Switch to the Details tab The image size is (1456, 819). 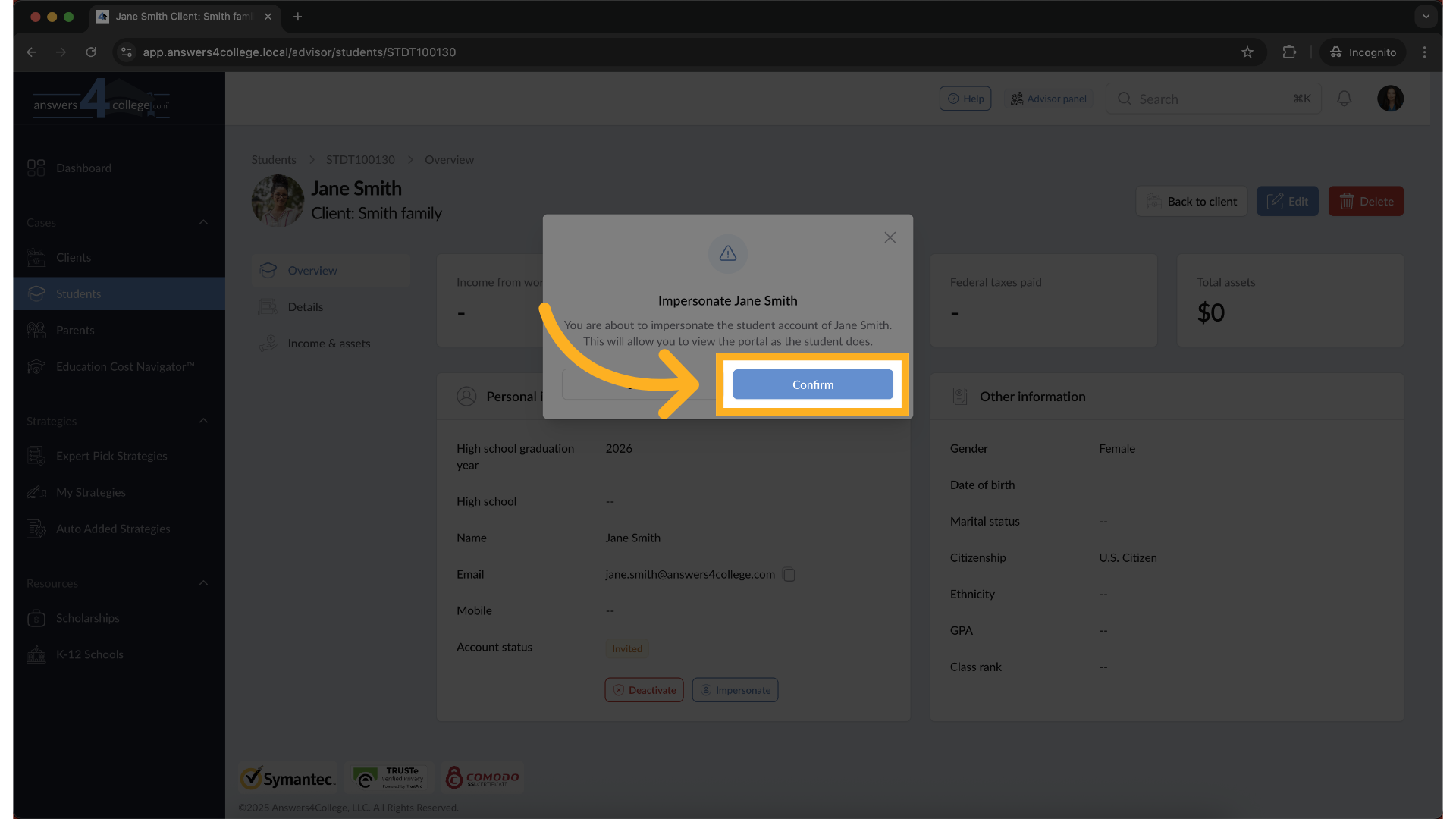click(x=306, y=306)
